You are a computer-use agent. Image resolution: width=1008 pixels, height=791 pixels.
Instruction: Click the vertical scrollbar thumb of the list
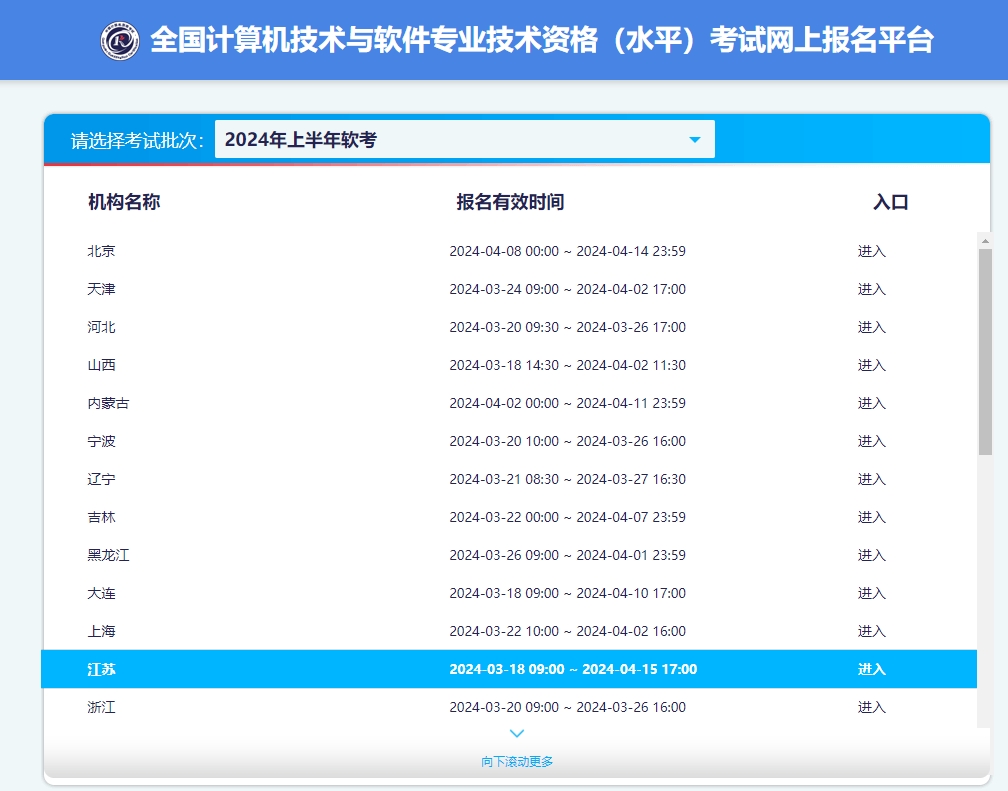point(985,352)
